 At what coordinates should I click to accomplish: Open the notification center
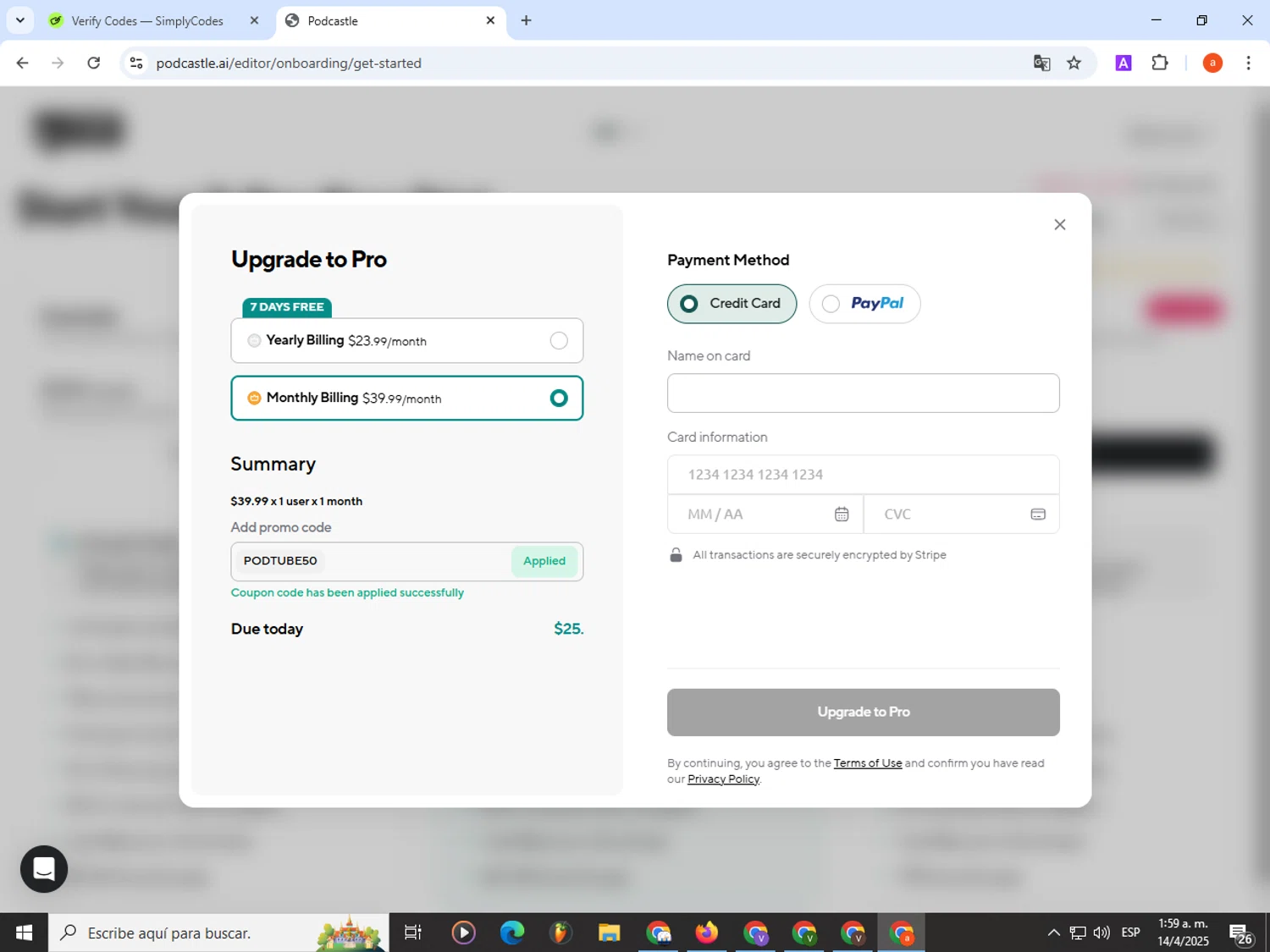1241,933
